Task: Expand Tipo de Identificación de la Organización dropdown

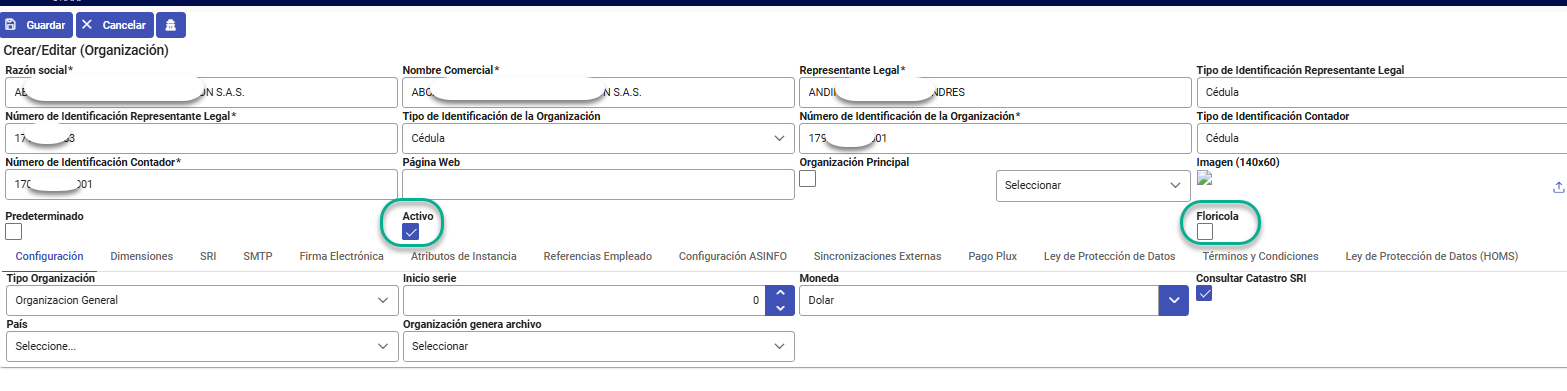Action: (598, 138)
